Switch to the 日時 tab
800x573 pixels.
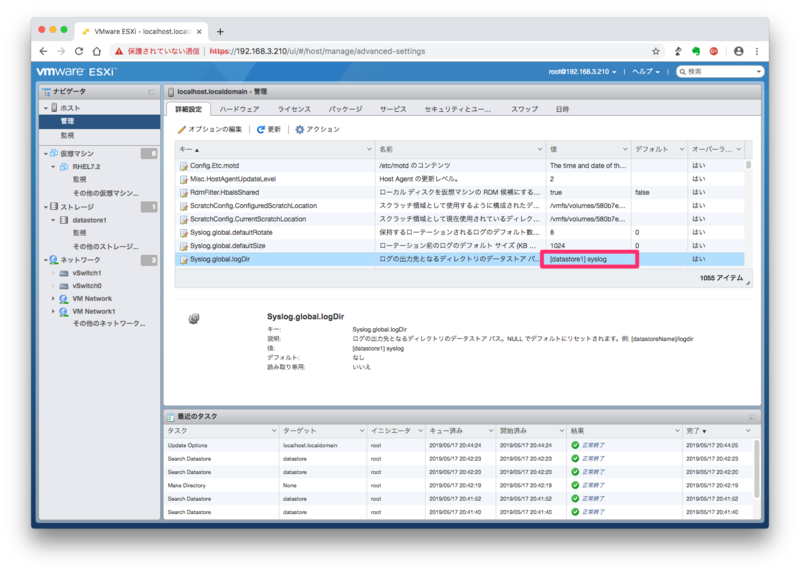562,109
